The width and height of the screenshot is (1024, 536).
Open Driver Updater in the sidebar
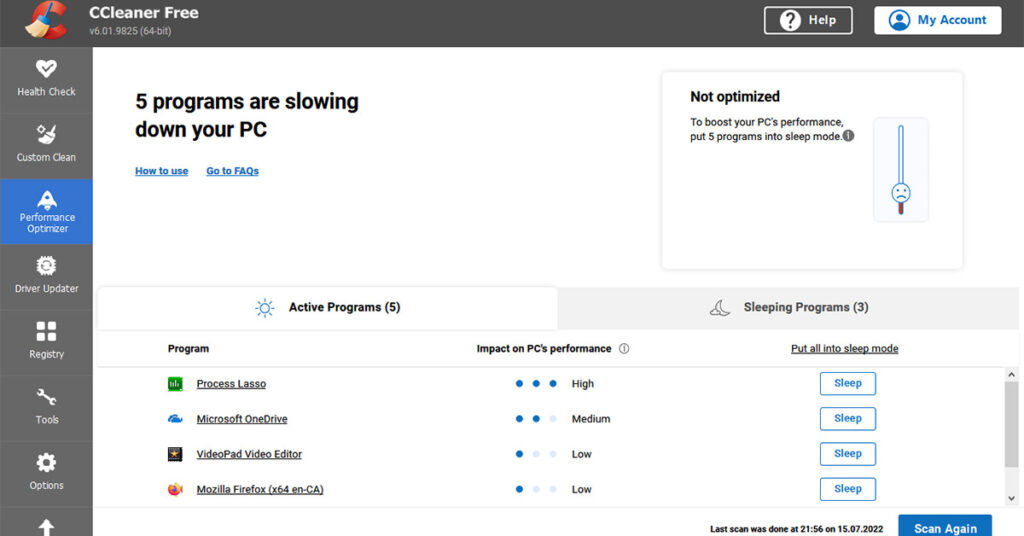point(46,275)
